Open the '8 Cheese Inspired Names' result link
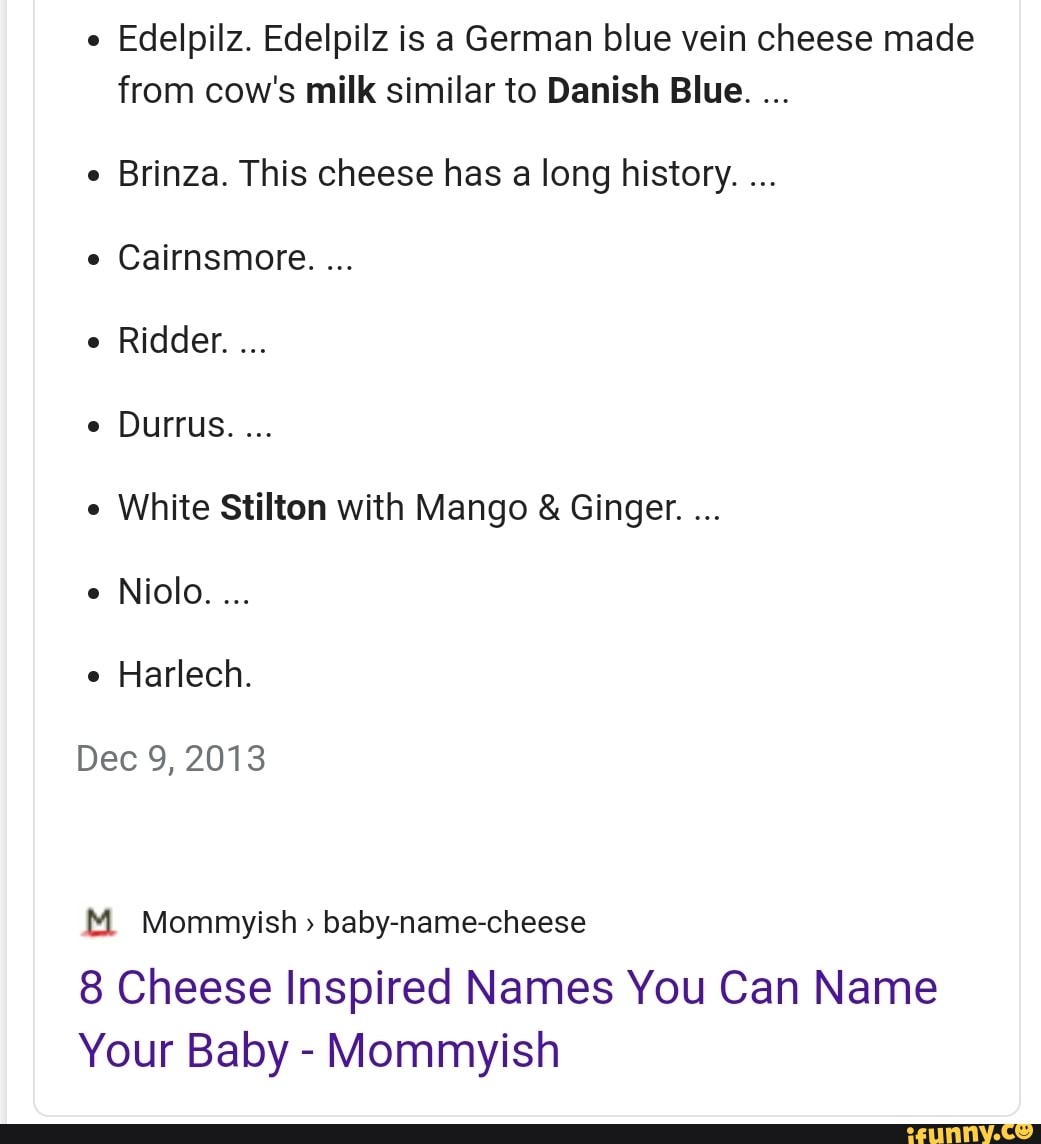Viewport: 1041px width, 1144px height. 507,1019
